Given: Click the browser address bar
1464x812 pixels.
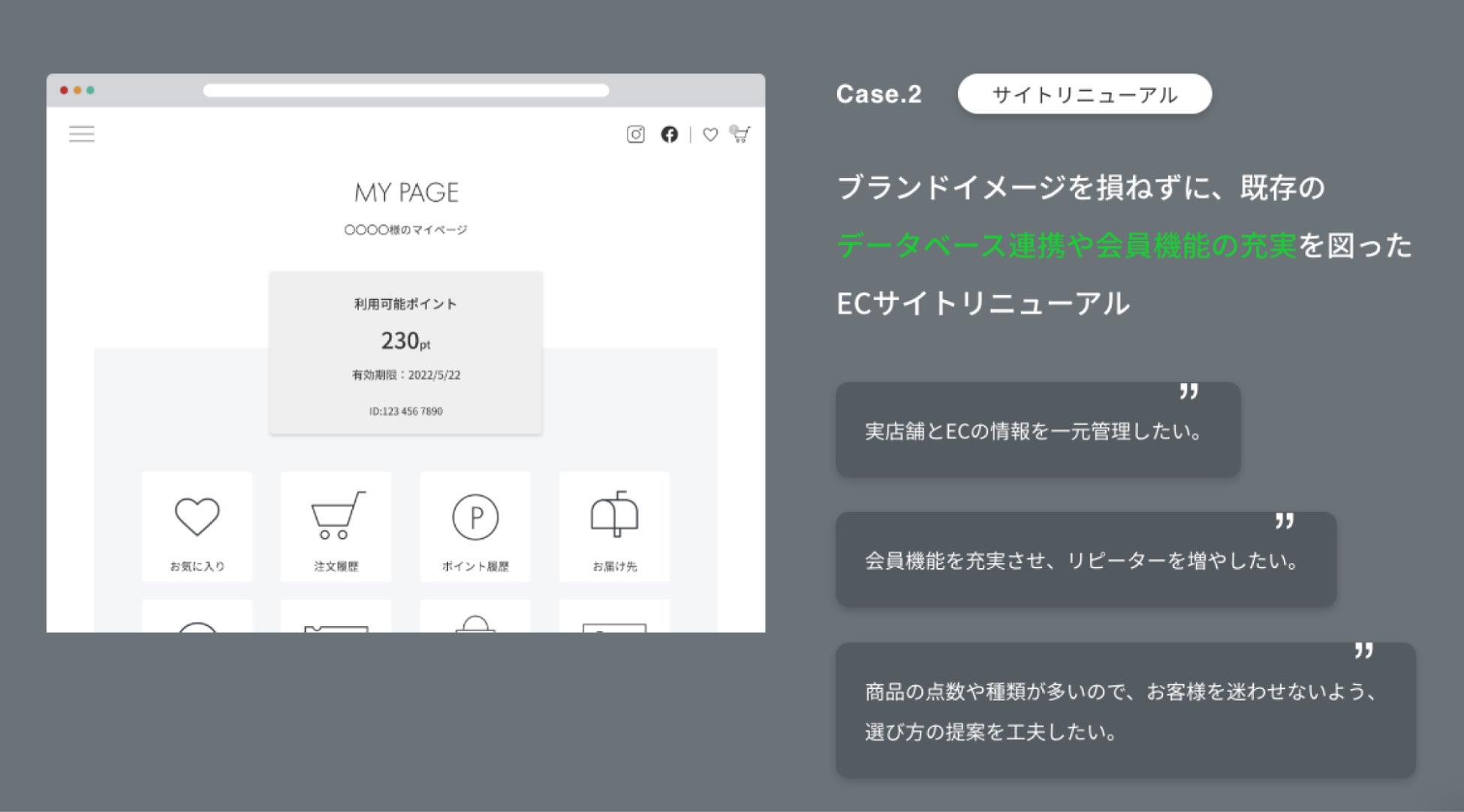Looking at the screenshot, I should (x=405, y=91).
